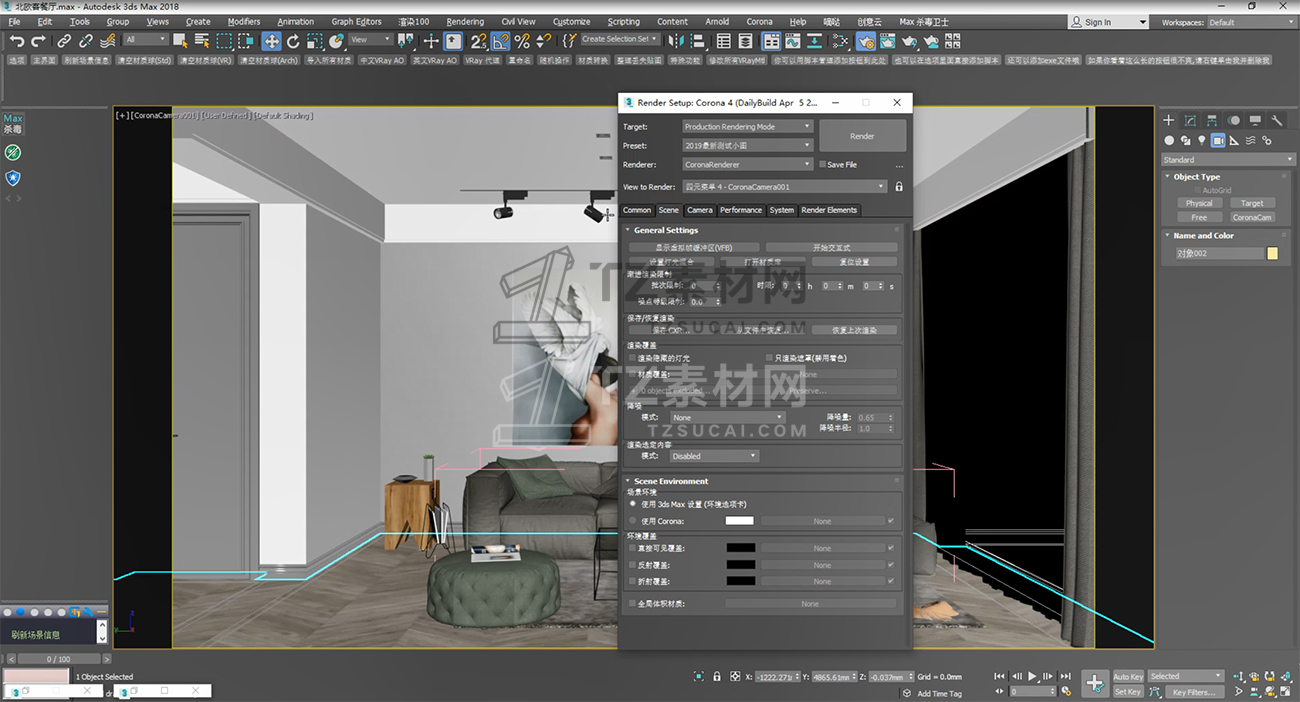Open the Modify tab in the command panel
Viewport: 1300px width, 702px height.
1190,120
